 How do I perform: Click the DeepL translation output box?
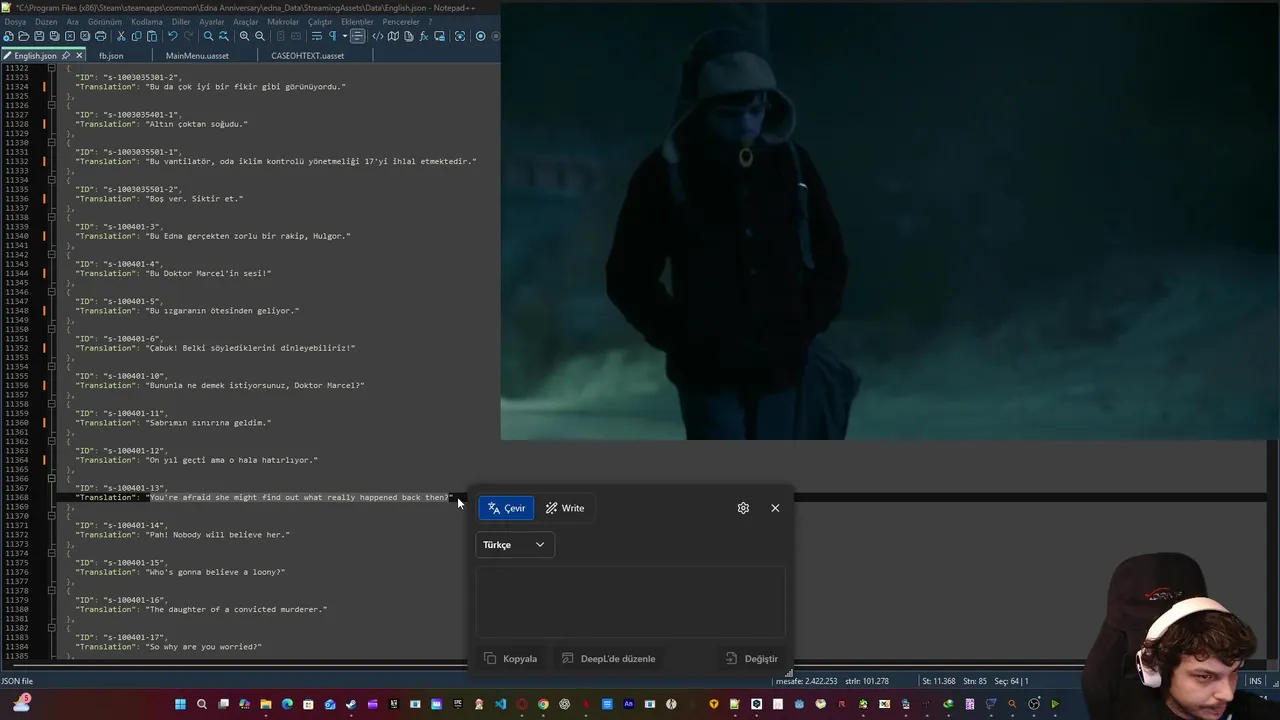[630, 601]
